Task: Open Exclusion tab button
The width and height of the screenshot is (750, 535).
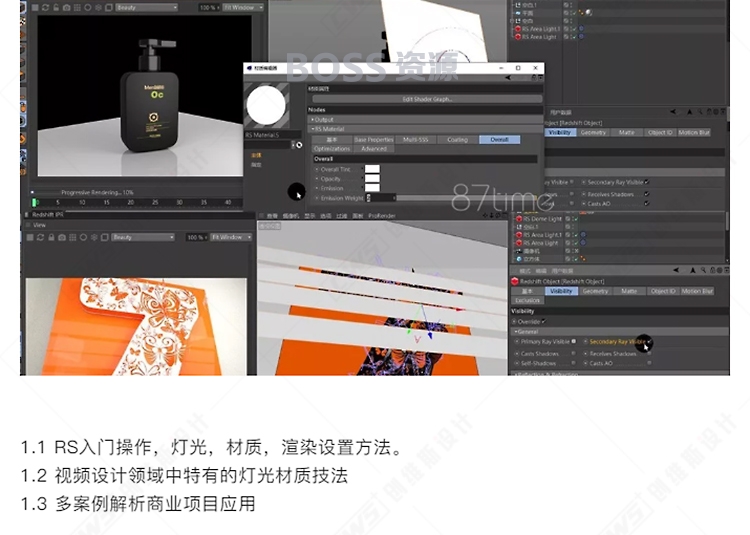Action: click(x=528, y=300)
